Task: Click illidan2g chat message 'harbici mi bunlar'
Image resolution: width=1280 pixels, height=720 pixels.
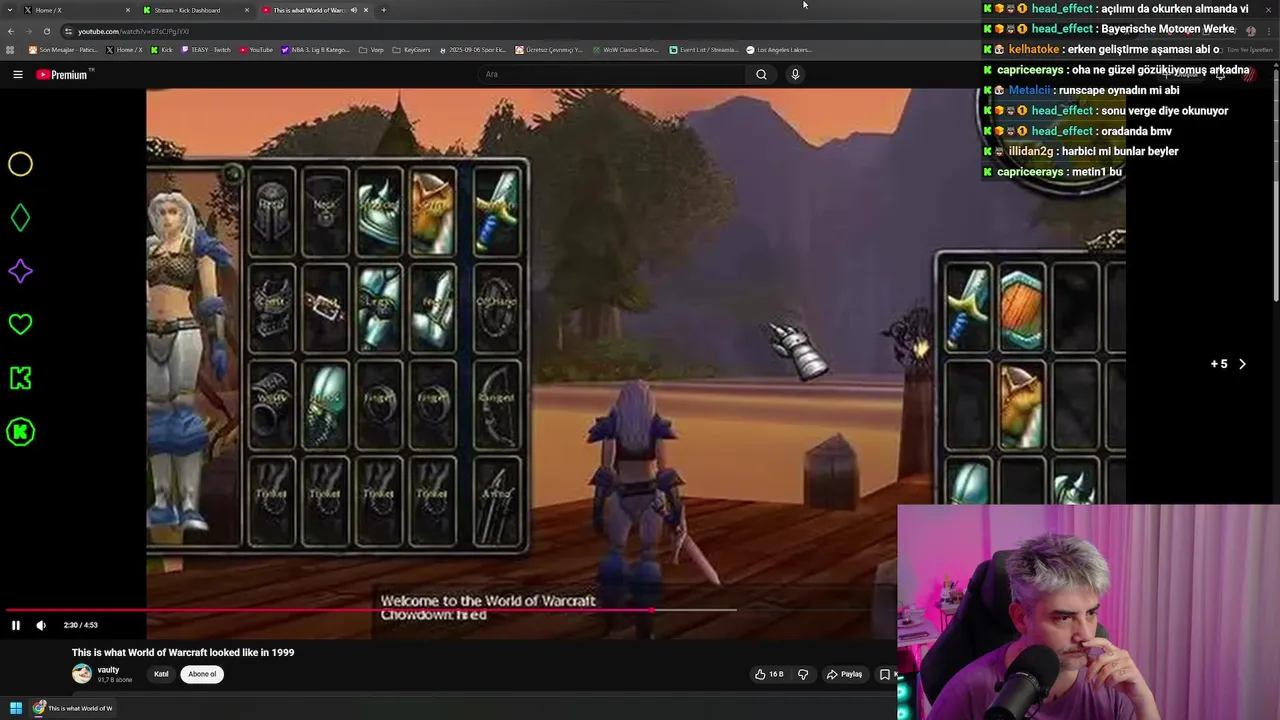Action: click(x=1081, y=151)
